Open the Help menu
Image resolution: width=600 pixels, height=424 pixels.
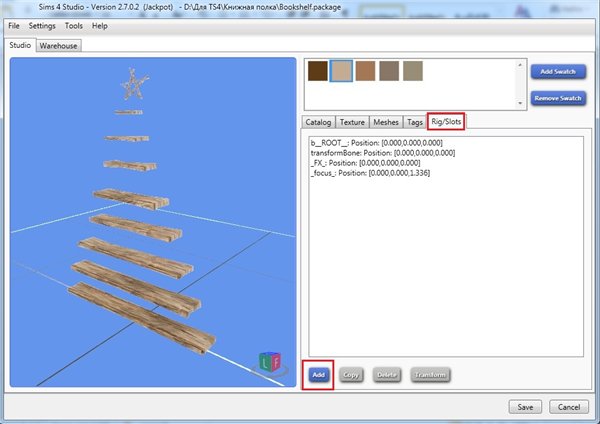coord(100,25)
